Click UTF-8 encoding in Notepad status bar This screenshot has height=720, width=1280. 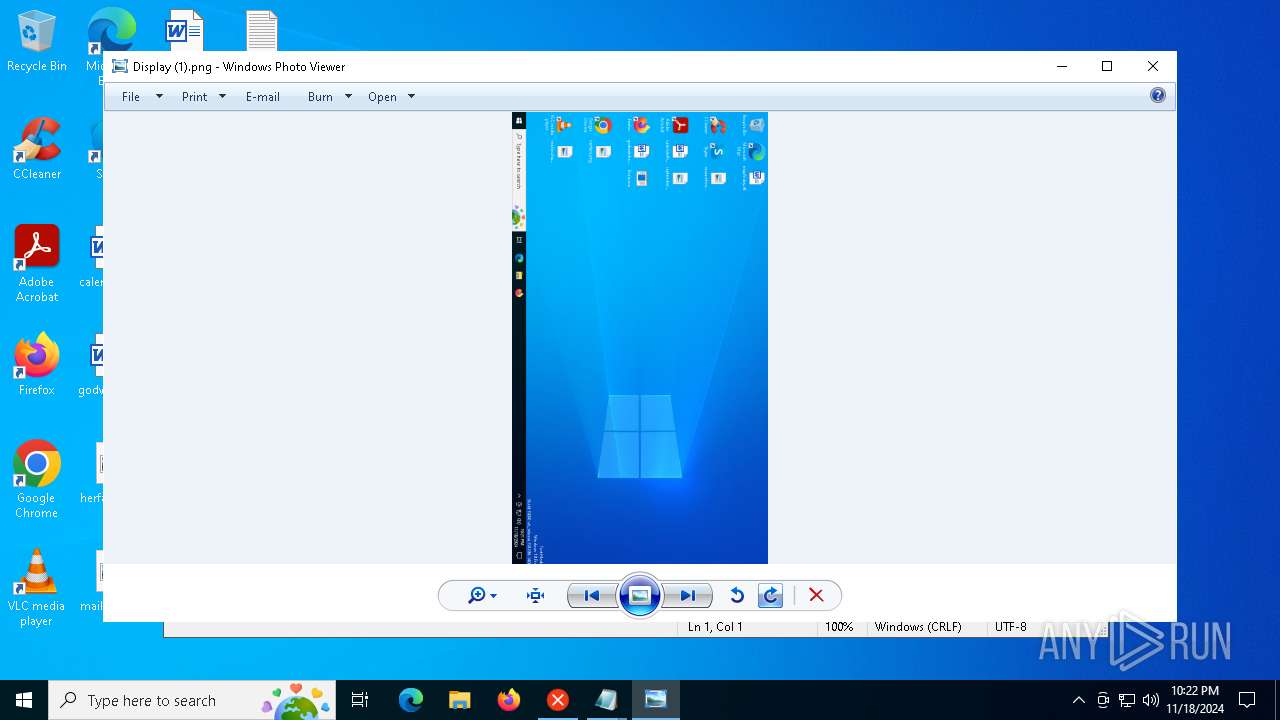(x=1010, y=627)
